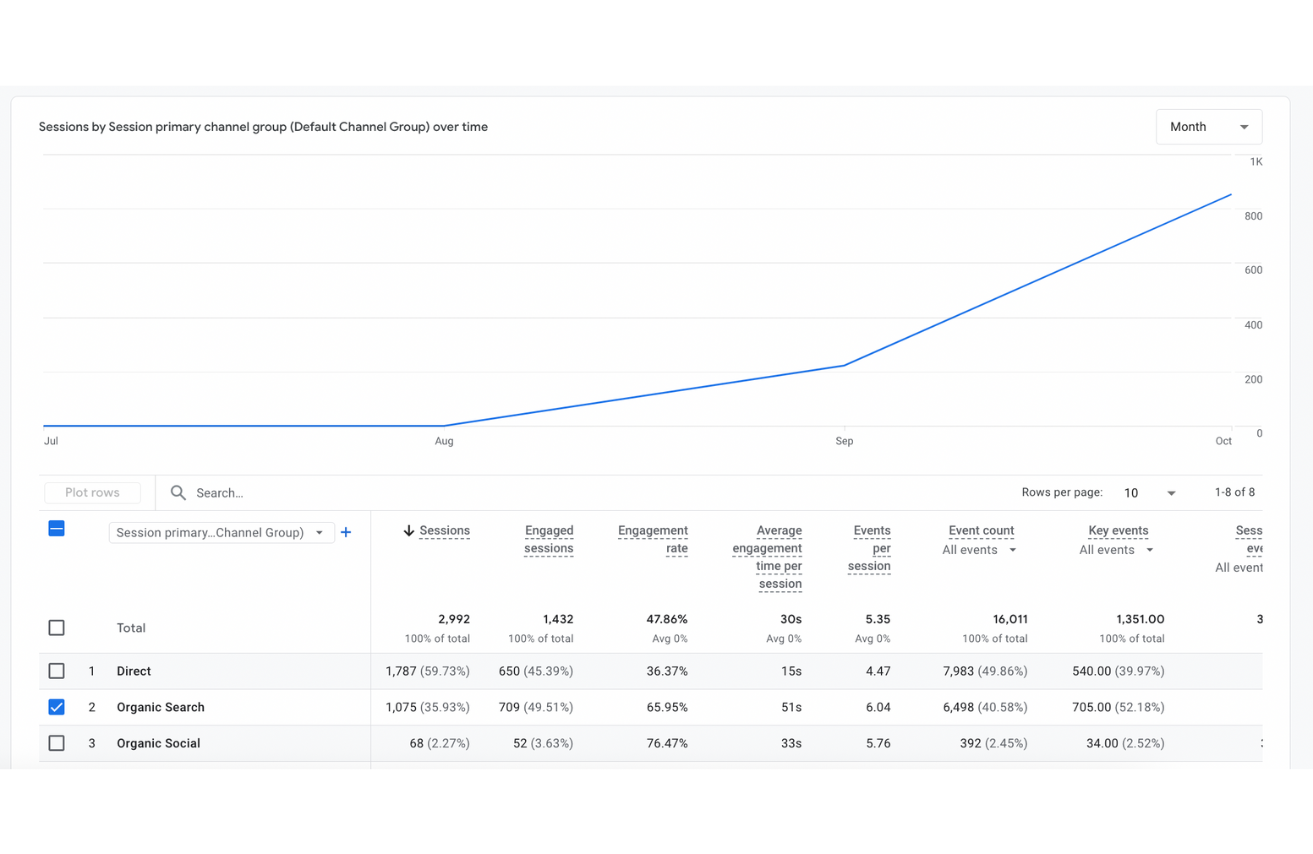Select the Direct row checkbox
This screenshot has height=854, width=1313.
click(57, 671)
